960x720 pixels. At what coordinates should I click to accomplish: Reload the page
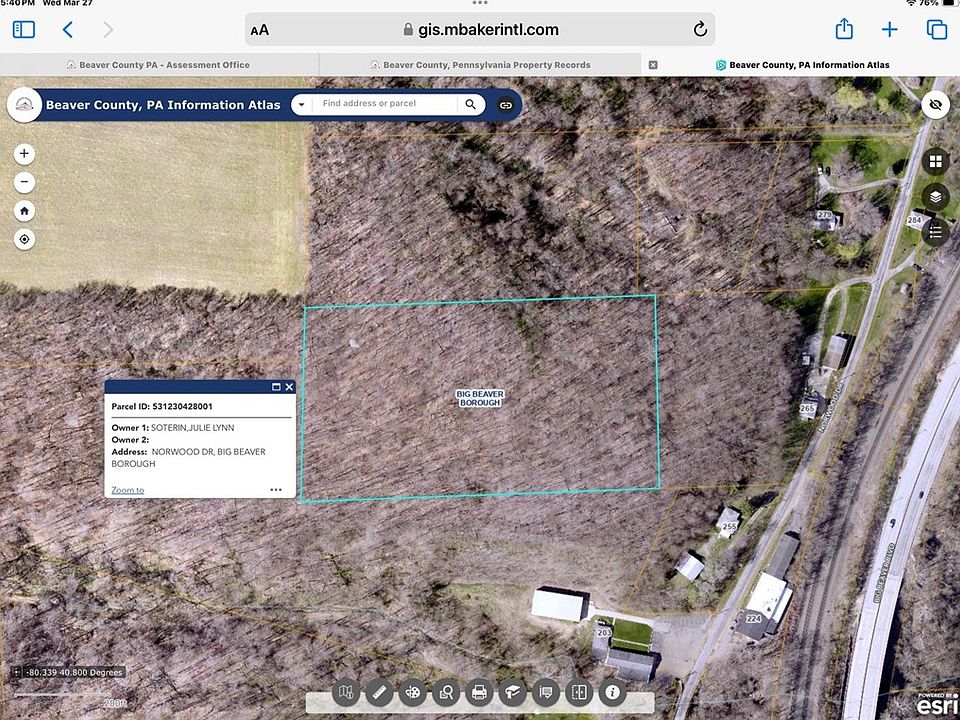coord(700,29)
